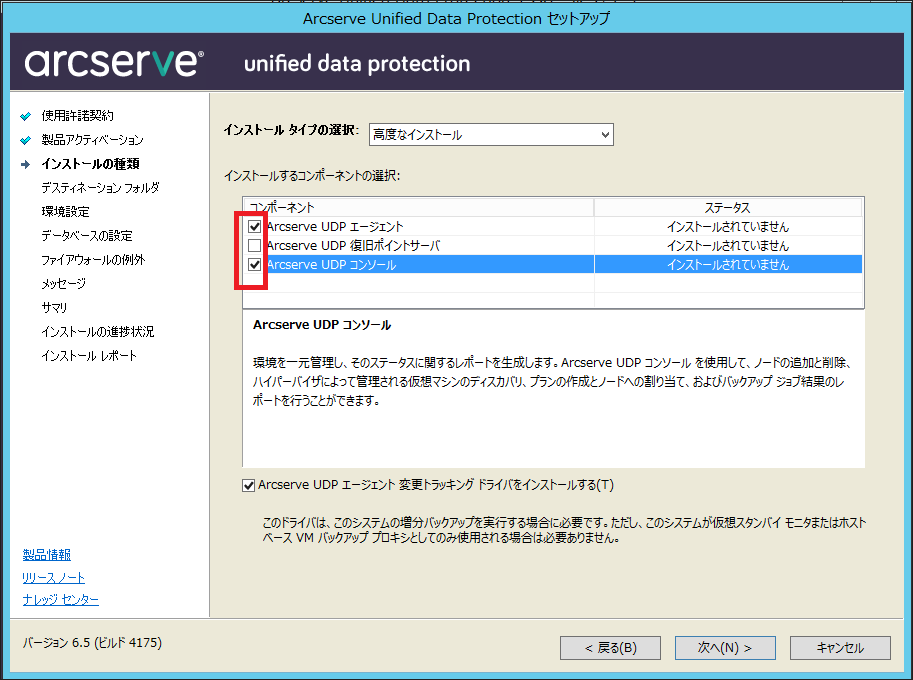Open the リリース ノート link
Screen dimensions: 913x680
coord(54,578)
